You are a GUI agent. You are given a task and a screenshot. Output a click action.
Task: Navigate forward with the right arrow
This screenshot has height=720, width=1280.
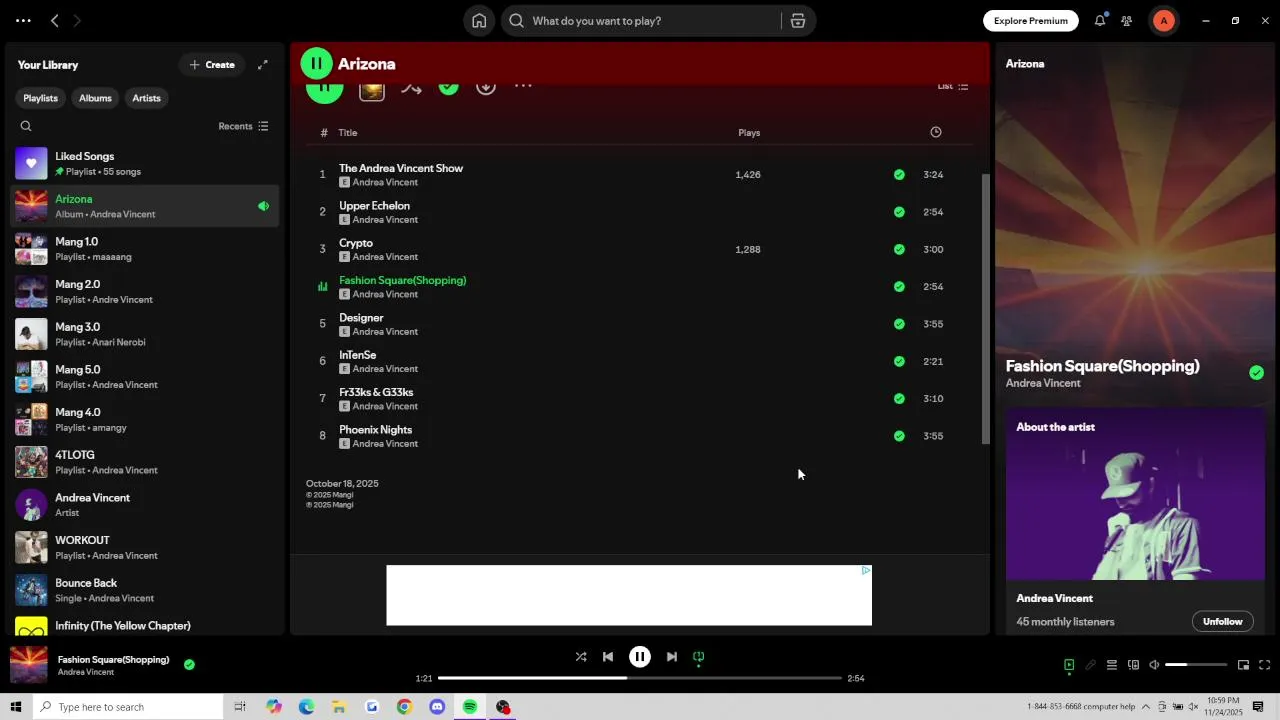[x=77, y=21]
